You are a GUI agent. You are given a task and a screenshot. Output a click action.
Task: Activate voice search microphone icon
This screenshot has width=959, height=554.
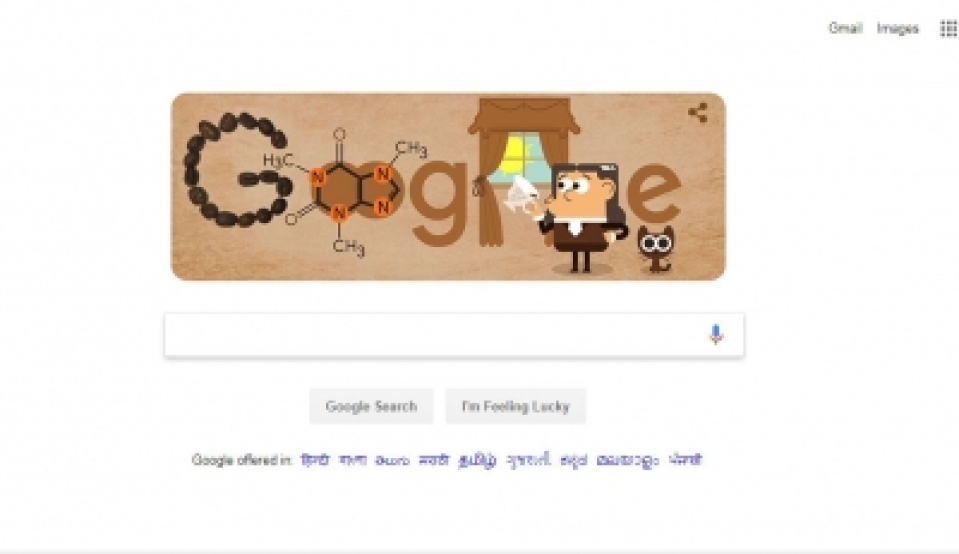point(716,334)
